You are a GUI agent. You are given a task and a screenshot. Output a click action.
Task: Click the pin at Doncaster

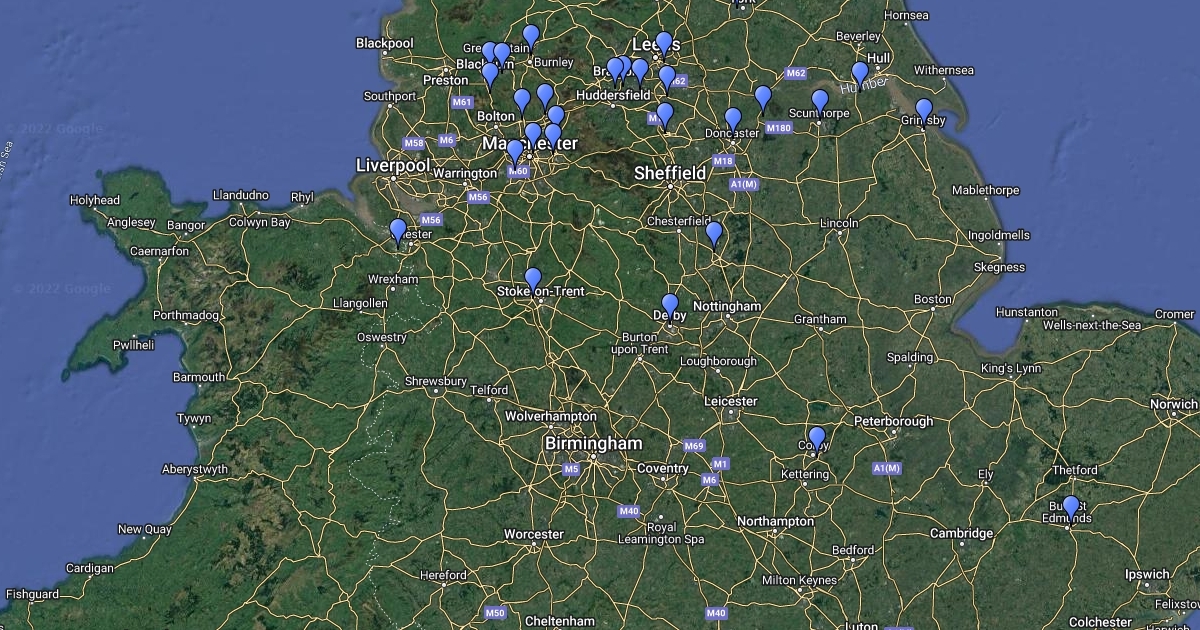pyautogui.click(x=733, y=121)
